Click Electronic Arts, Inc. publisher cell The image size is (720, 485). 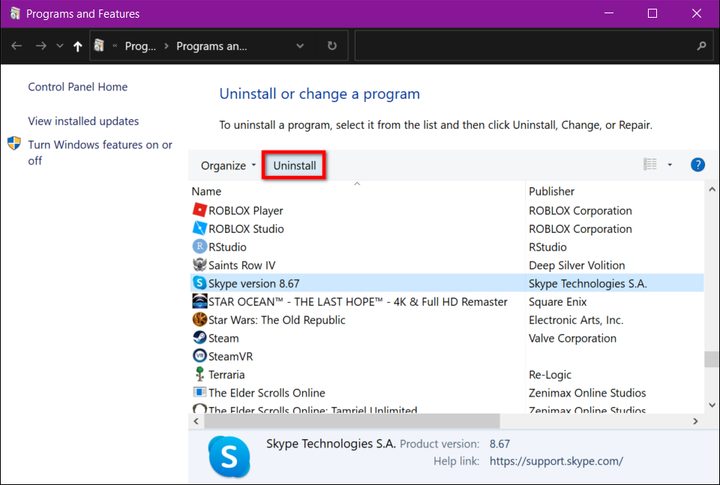(576, 320)
